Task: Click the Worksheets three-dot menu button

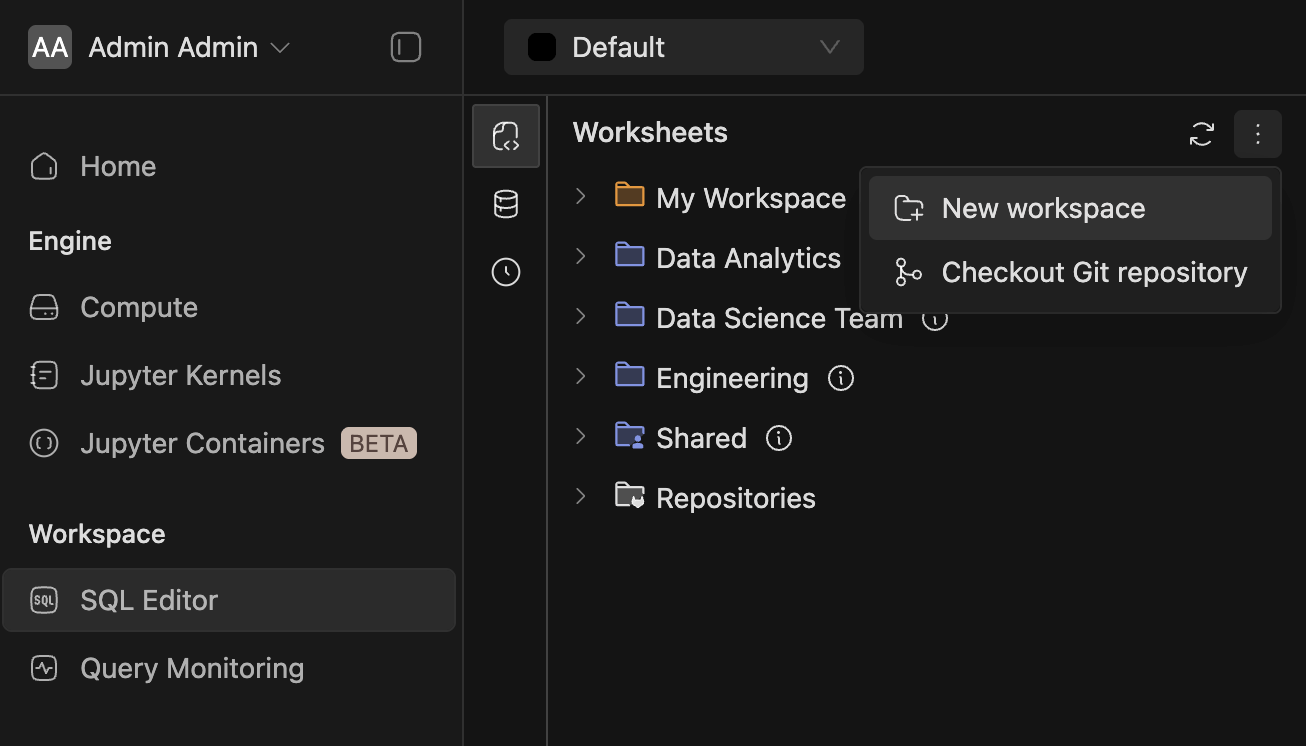Action: 1258,134
